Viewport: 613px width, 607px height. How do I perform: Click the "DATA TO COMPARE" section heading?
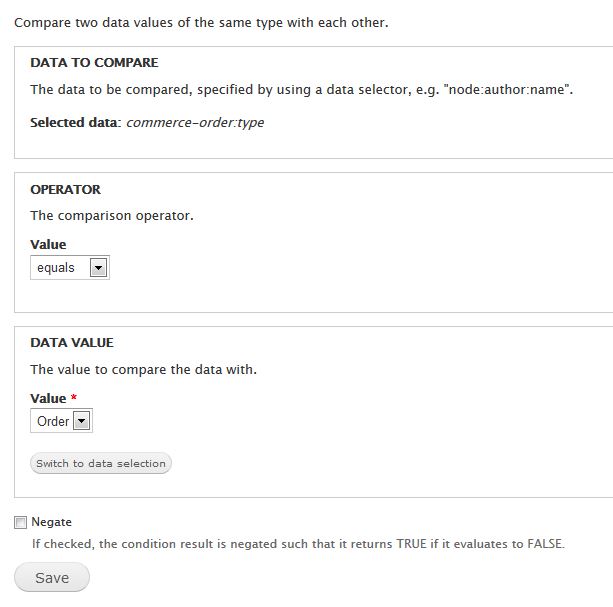[94, 62]
